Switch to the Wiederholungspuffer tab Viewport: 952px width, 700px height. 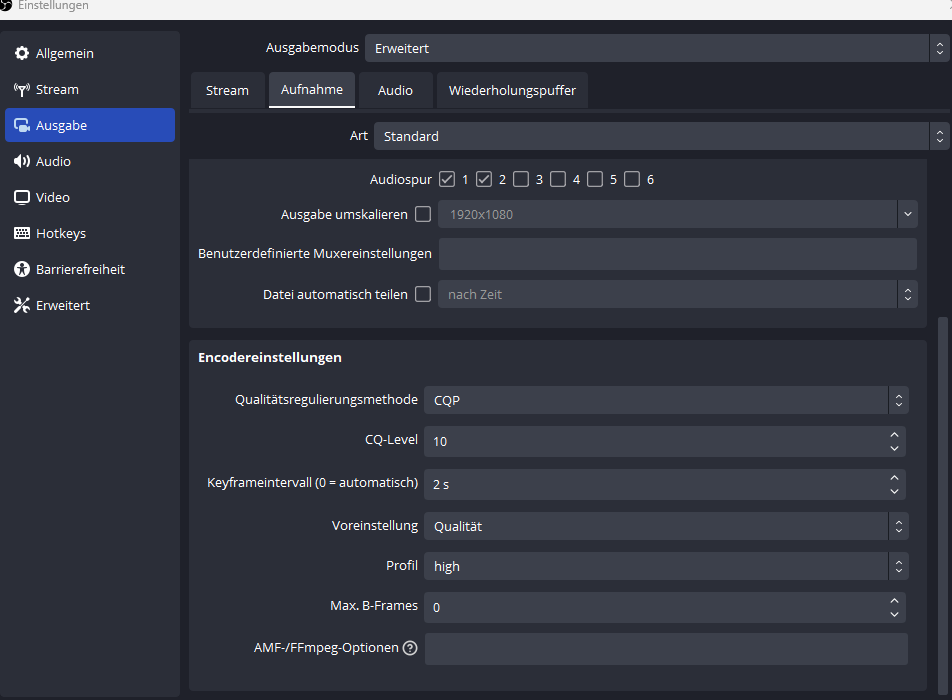click(512, 90)
